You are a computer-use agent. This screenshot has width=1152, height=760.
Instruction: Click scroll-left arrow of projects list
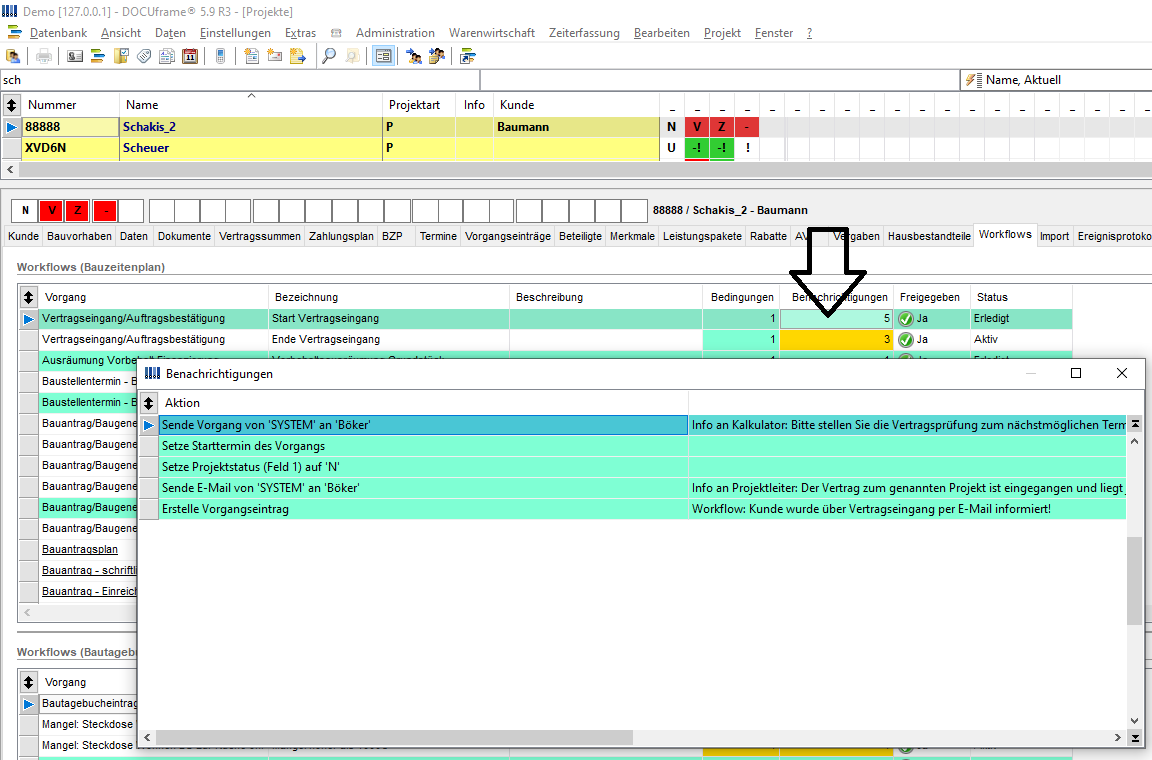(x=10, y=169)
